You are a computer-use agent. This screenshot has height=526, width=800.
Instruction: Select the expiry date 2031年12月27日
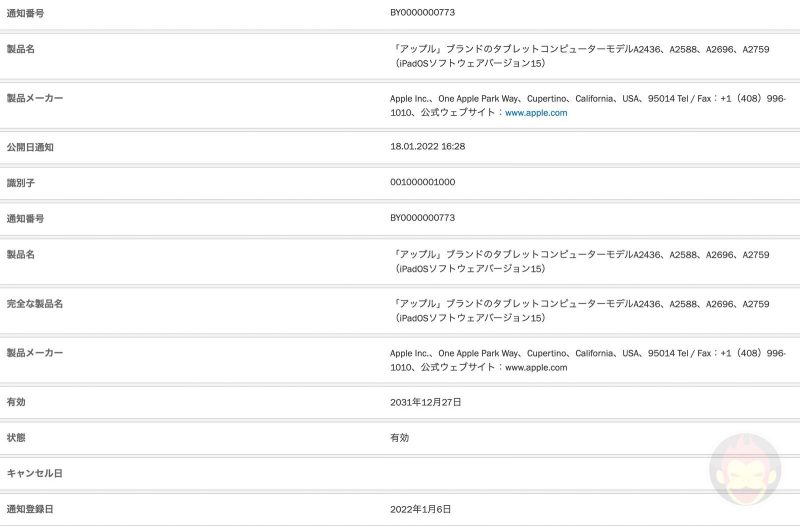pyautogui.click(x=426, y=402)
